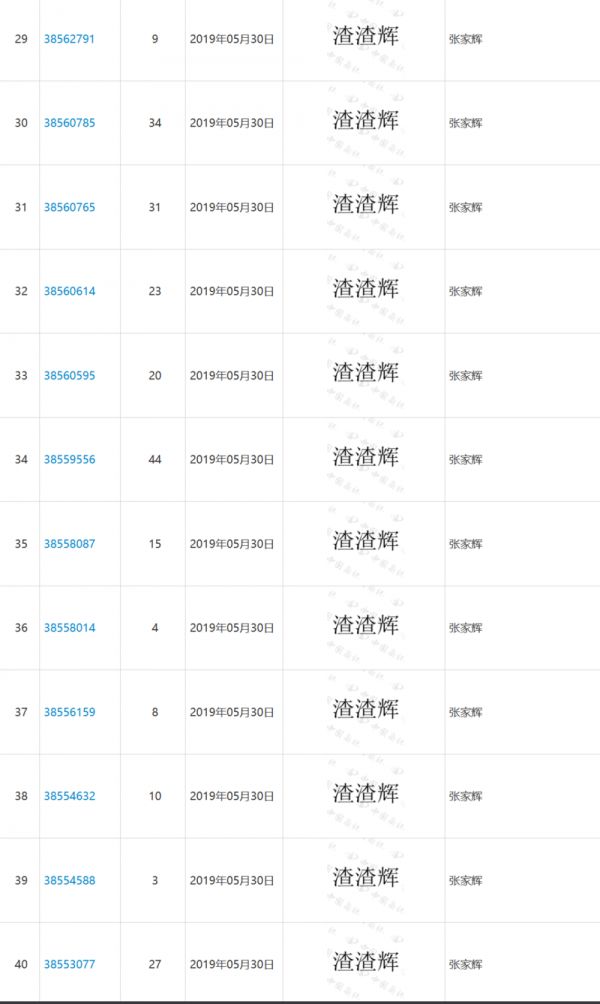Viewport: 600px width, 1004px height.
Task: Open the 渣渣辉 trademark image in row 32
Action: (365, 289)
